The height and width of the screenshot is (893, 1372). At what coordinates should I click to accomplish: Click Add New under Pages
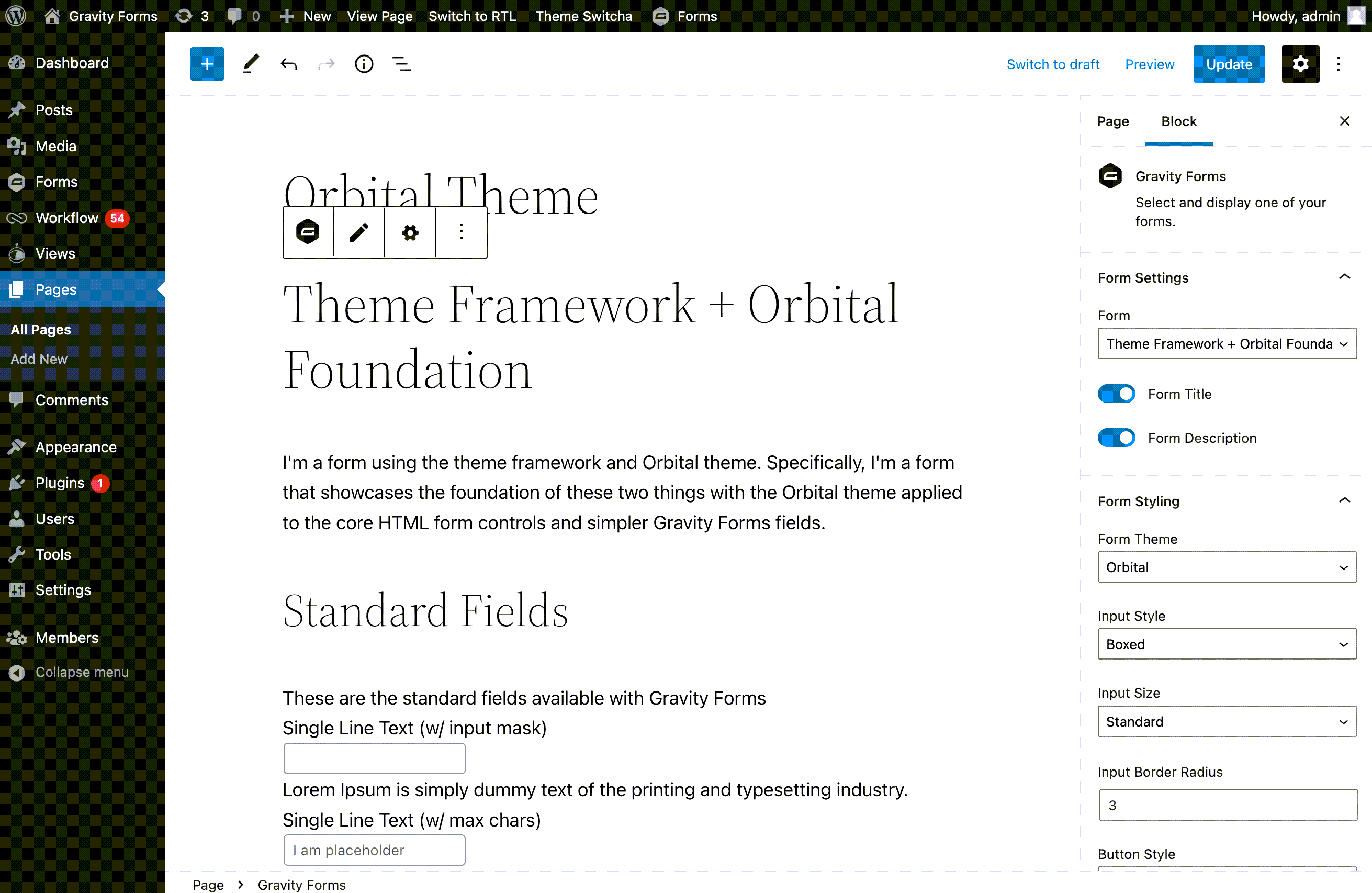[39, 359]
